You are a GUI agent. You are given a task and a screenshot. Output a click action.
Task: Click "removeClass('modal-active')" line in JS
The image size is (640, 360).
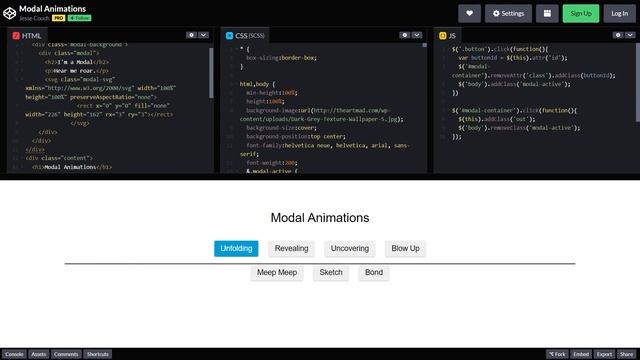(x=519, y=128)
